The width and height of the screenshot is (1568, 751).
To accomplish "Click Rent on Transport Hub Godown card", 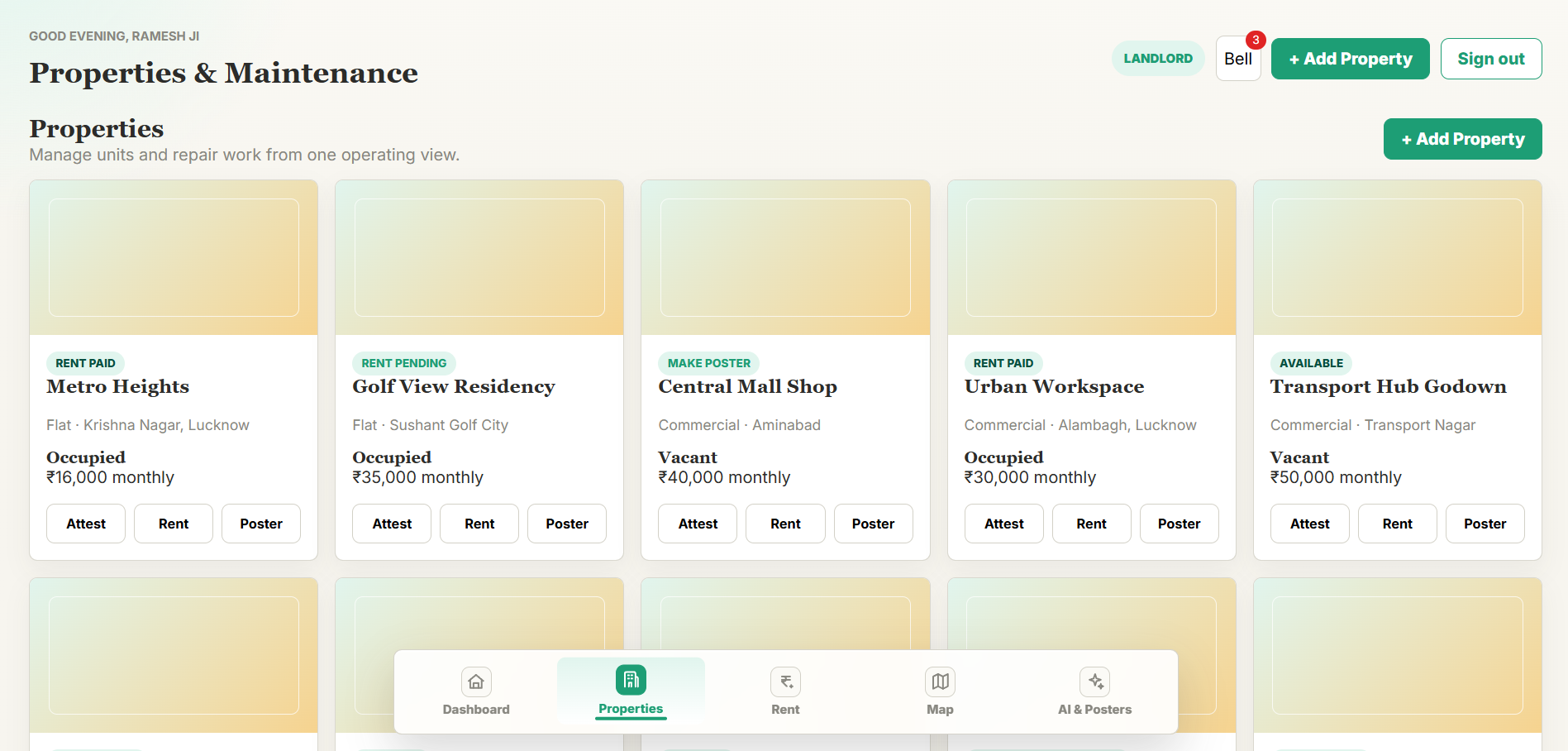I will [1398, 524].
